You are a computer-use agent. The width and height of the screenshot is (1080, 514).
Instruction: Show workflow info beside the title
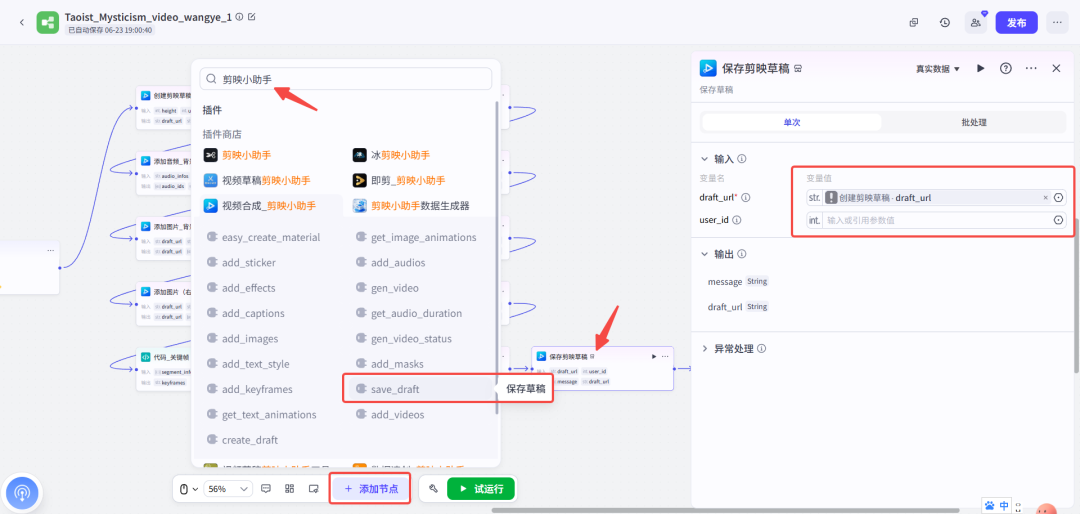239,17
